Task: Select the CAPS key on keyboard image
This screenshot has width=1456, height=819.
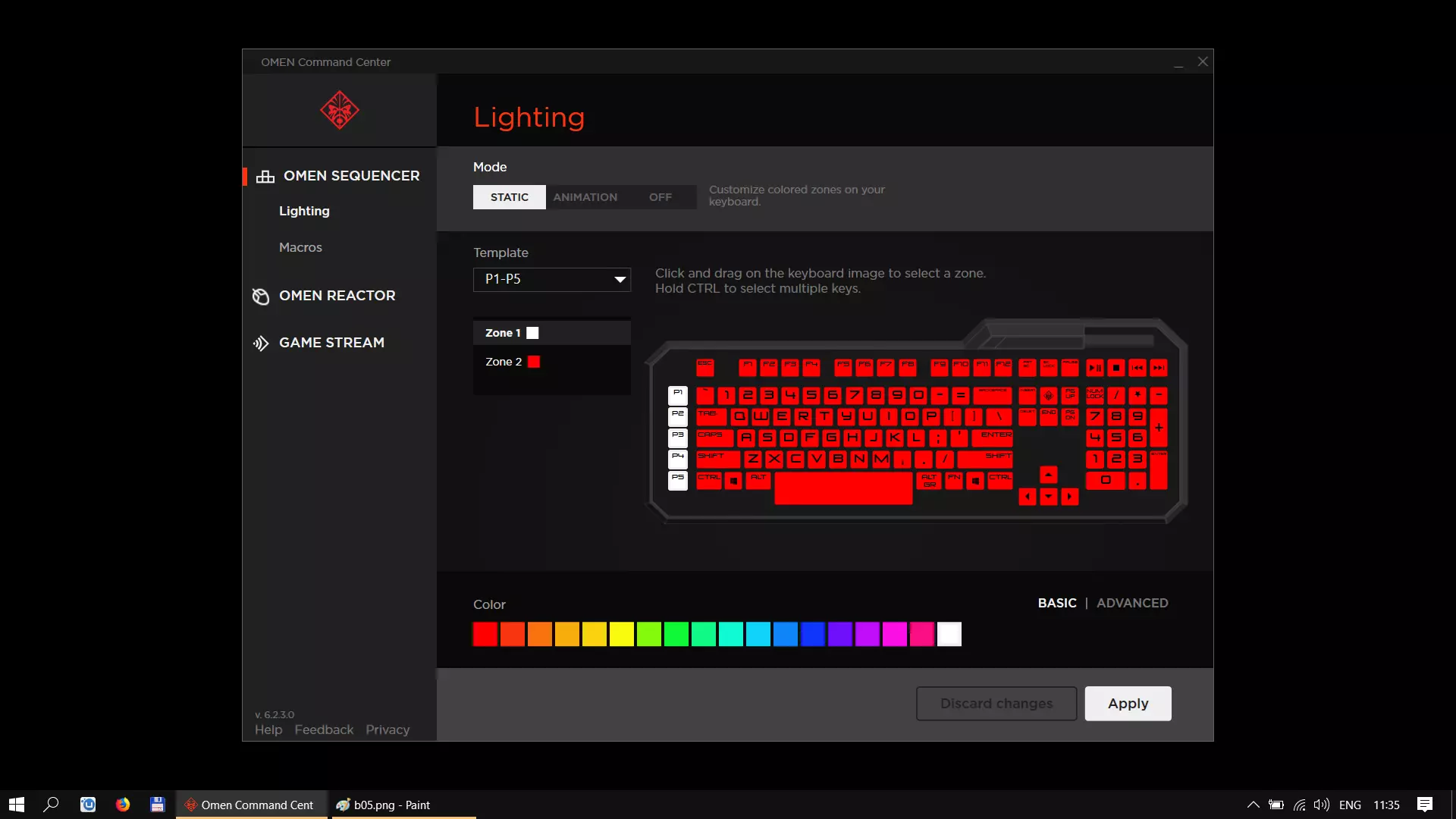Action: pyautogui.click(x=715, y=438)
